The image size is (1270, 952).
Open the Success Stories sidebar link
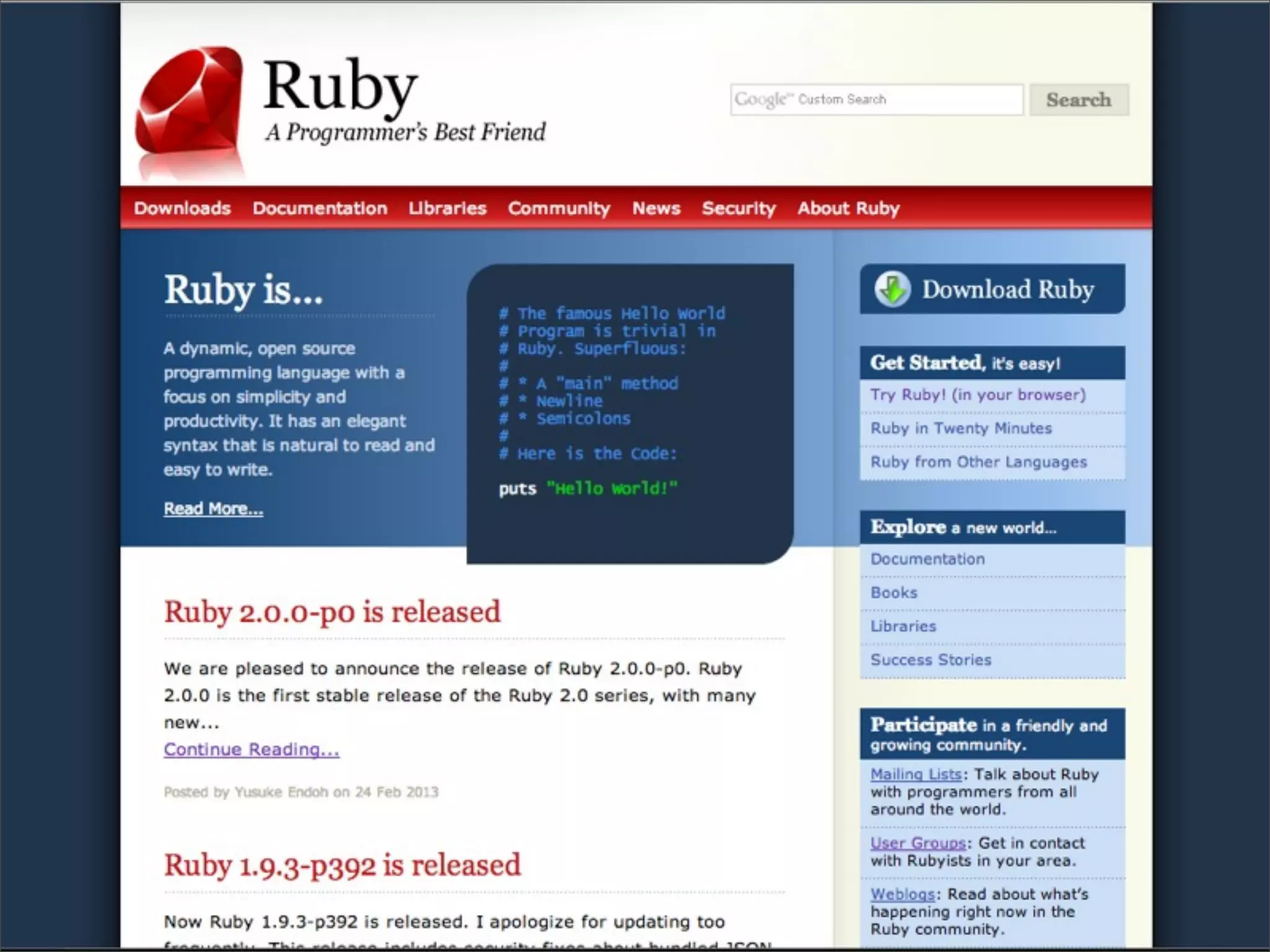[931, 659]
